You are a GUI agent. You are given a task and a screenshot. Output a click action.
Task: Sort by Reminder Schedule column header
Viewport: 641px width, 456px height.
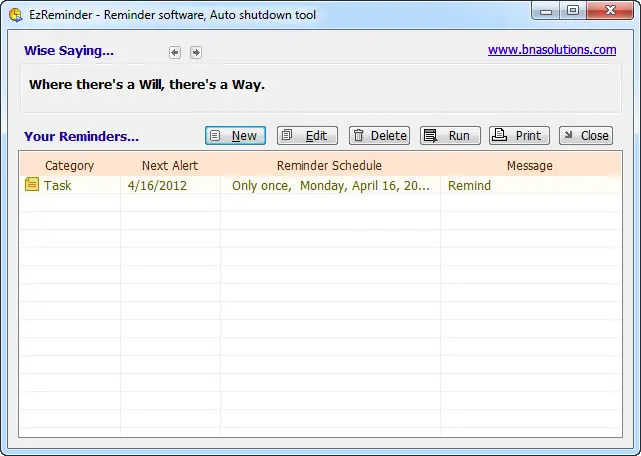coord(329,165)
